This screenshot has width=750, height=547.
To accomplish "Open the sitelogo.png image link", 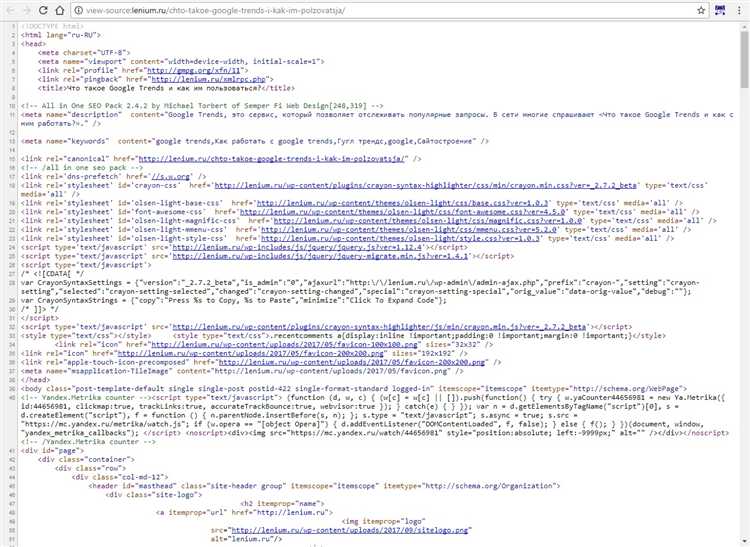I will click(x=349, y=530).
